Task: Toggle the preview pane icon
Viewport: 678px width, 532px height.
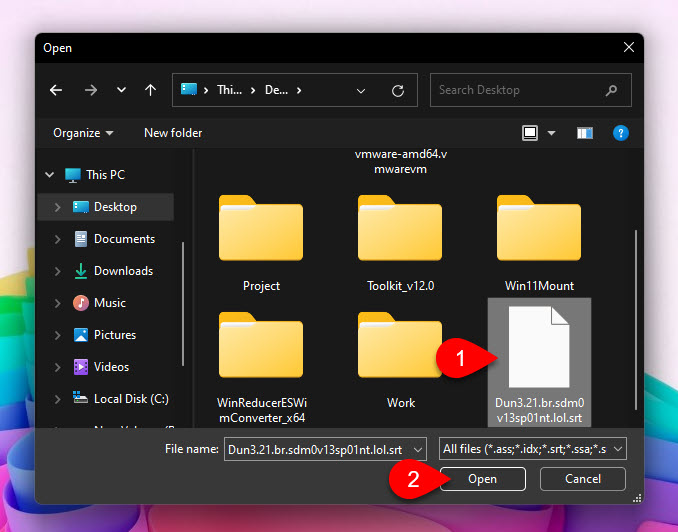Action: pos(585,133)
